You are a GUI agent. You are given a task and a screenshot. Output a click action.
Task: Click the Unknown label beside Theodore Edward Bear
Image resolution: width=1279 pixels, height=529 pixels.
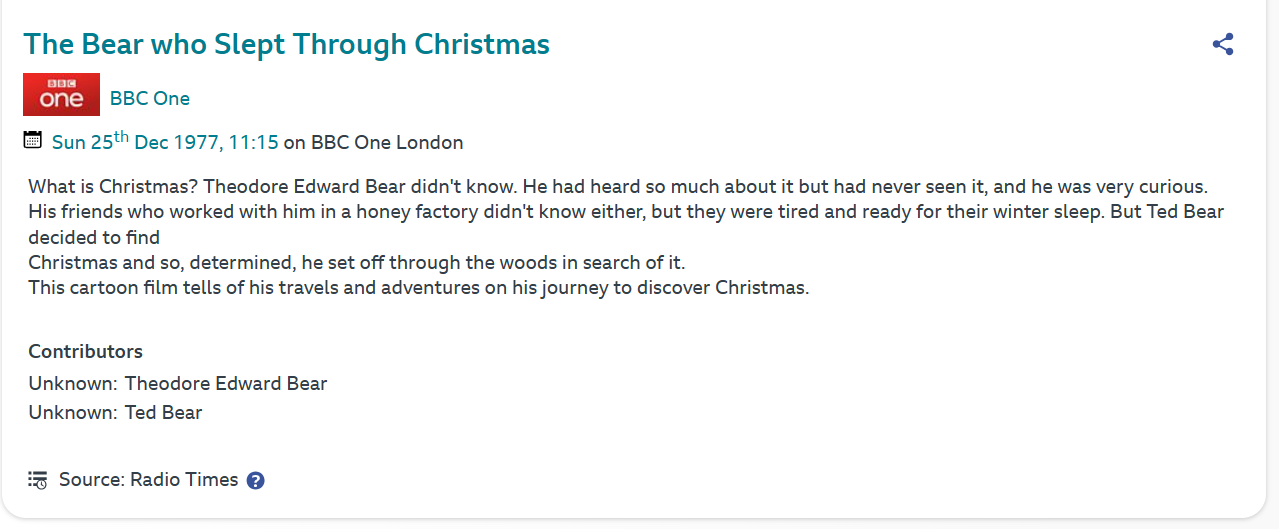click(x=72, y=383)
